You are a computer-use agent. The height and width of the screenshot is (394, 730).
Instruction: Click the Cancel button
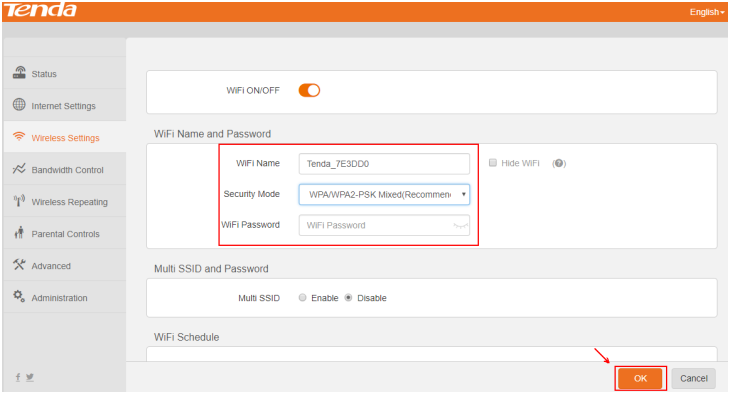[694, 379]
